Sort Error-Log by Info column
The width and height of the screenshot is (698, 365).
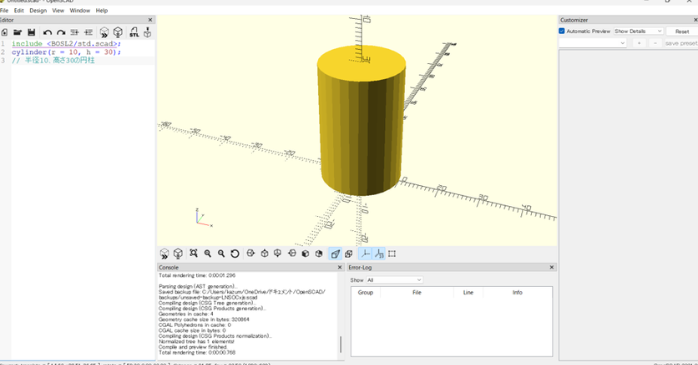517,292
